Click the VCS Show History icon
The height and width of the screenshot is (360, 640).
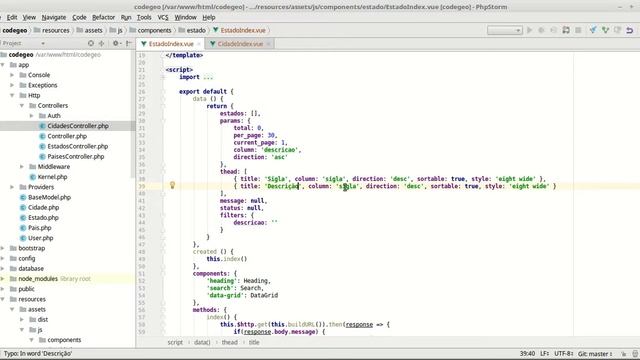tap(618, 30)
